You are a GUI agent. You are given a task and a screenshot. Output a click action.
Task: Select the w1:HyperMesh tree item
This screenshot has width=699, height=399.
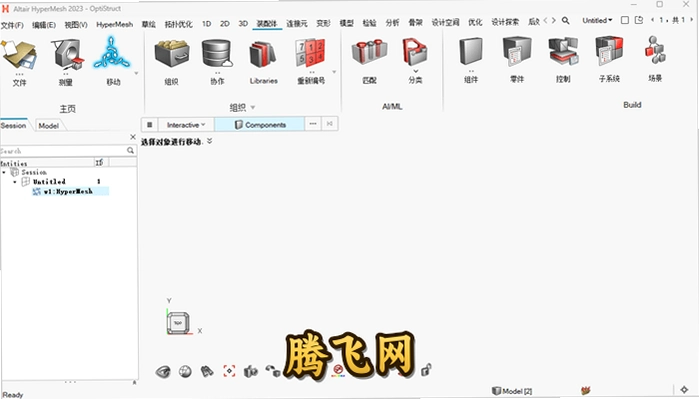click(x=68, y=191)
